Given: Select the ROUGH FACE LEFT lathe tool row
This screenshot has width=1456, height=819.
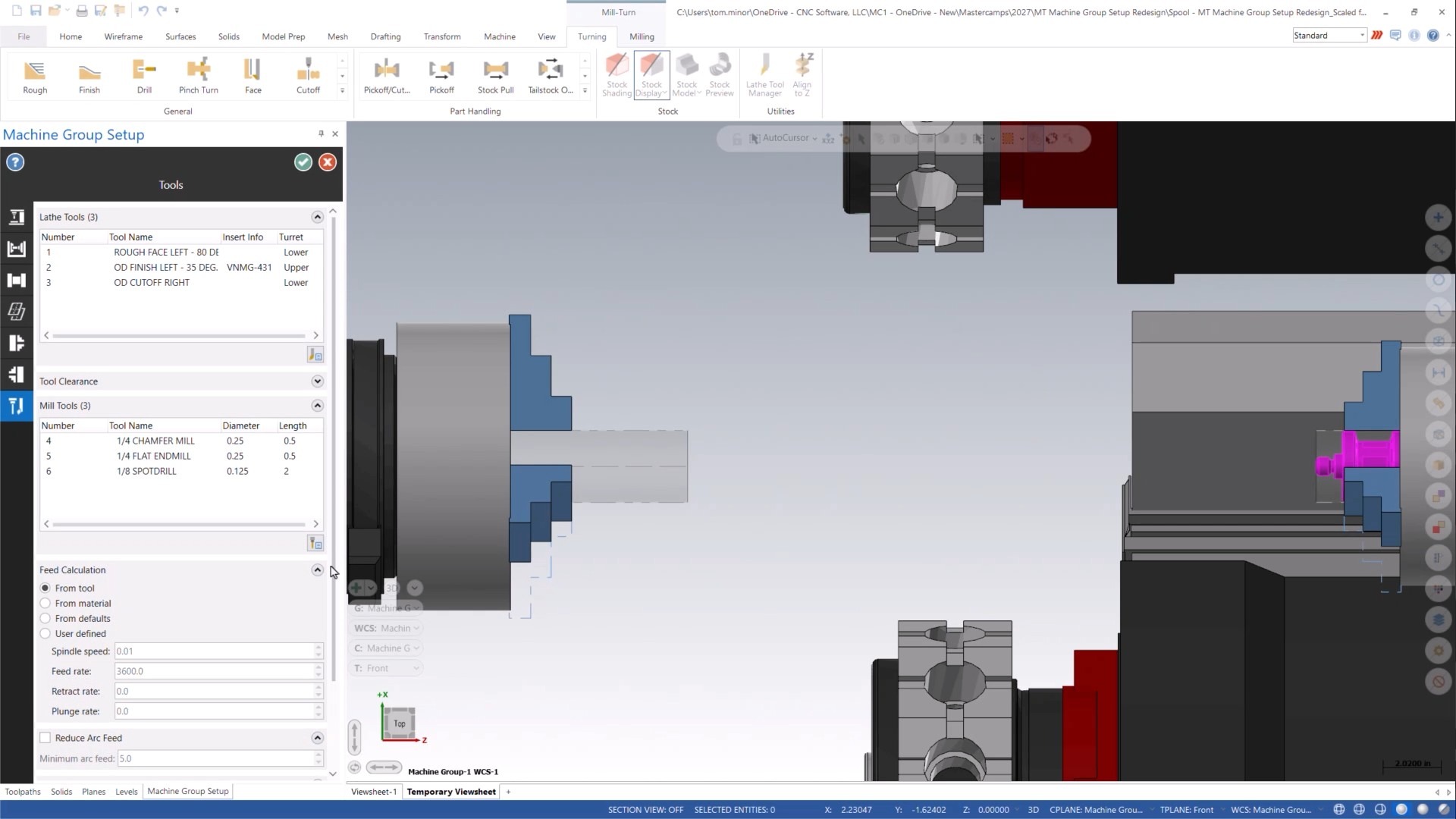Looking at the screenshot, I should (181, 253).
